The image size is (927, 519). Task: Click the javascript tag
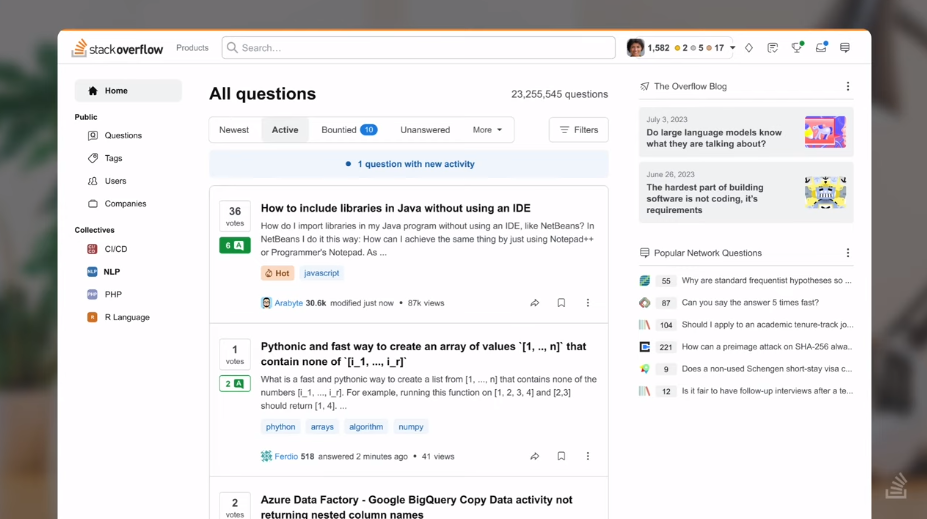322,273
